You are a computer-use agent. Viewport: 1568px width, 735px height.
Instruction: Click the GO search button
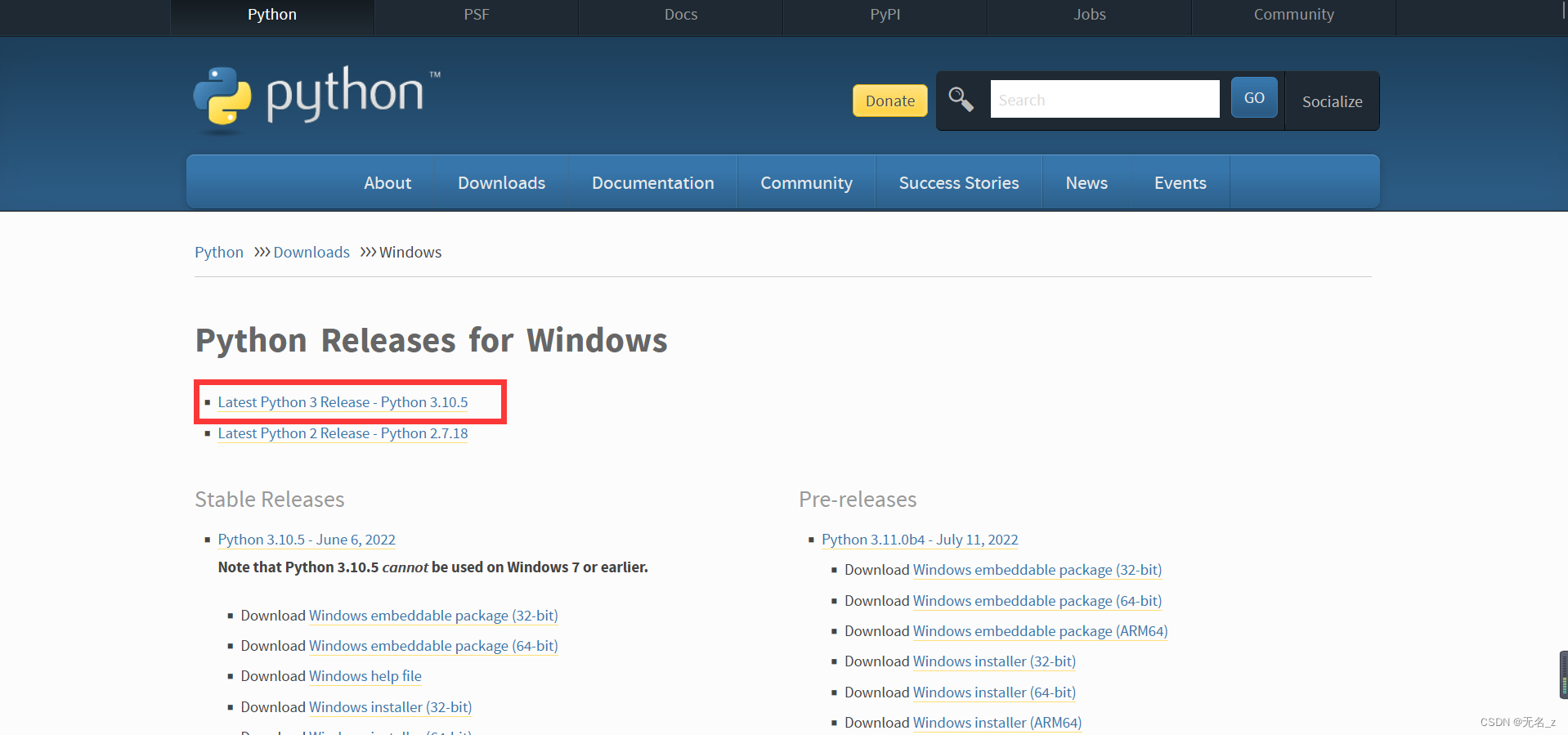tap(1254, 98)
